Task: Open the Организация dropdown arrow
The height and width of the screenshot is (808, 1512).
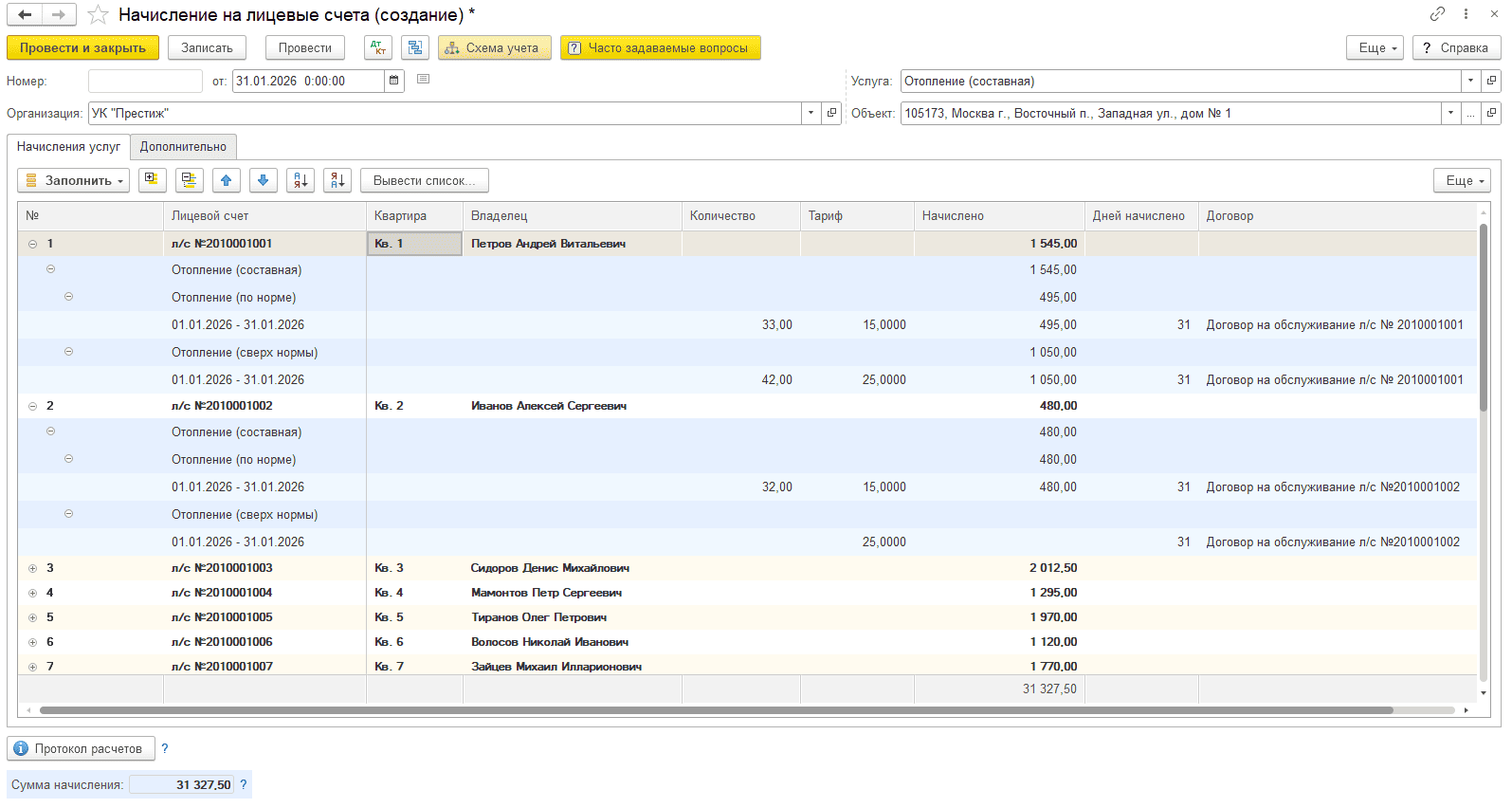Action: (811, 113)
